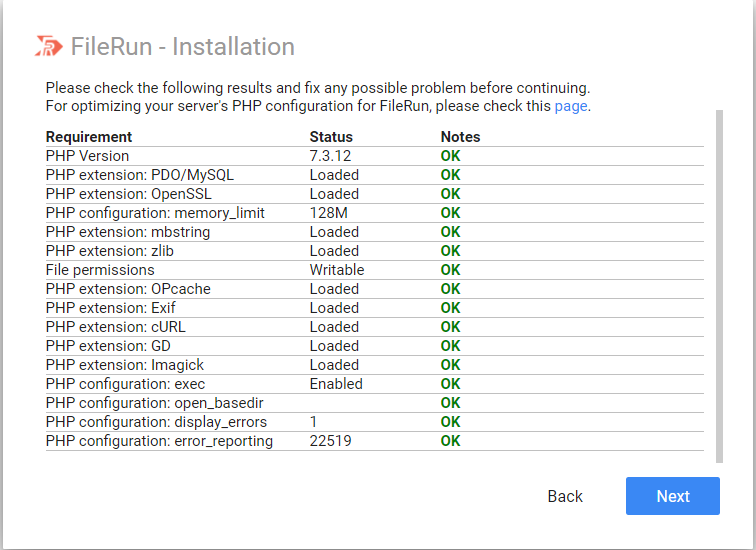Screen dimensions: 756x550
Task: Click the 'Status' column header
Action: (331, 137)
